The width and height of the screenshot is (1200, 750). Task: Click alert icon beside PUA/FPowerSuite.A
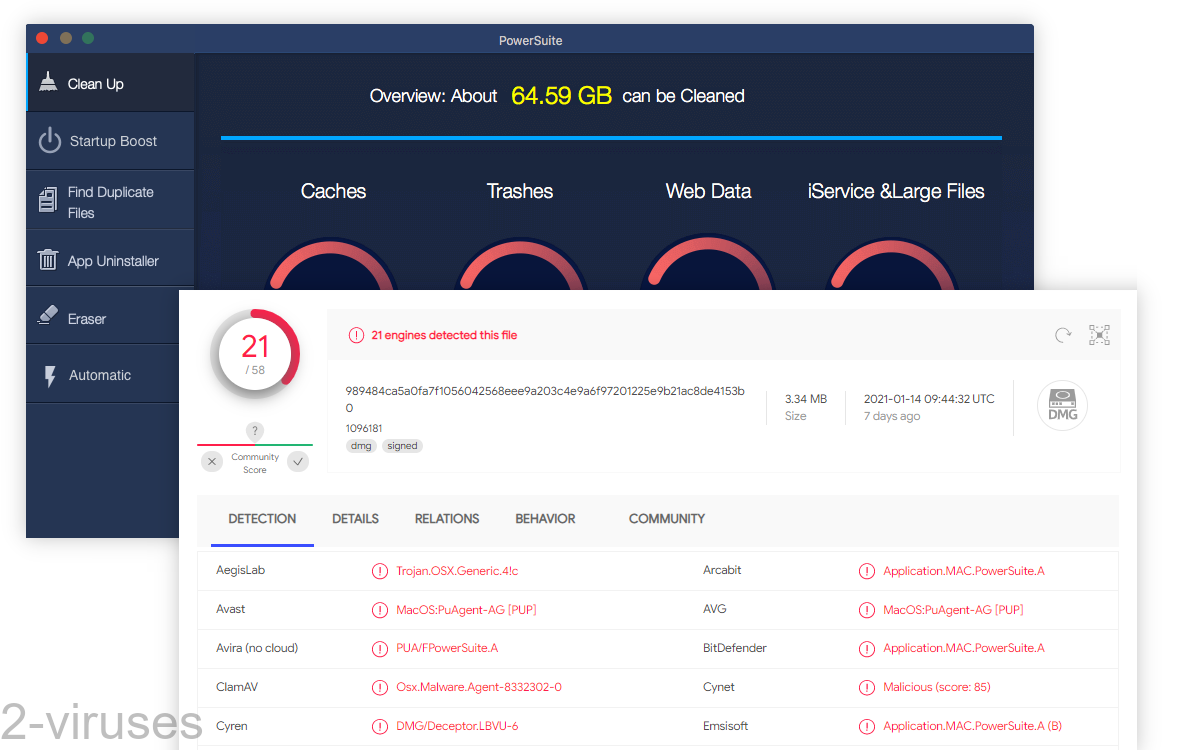(x=380, y=648)
